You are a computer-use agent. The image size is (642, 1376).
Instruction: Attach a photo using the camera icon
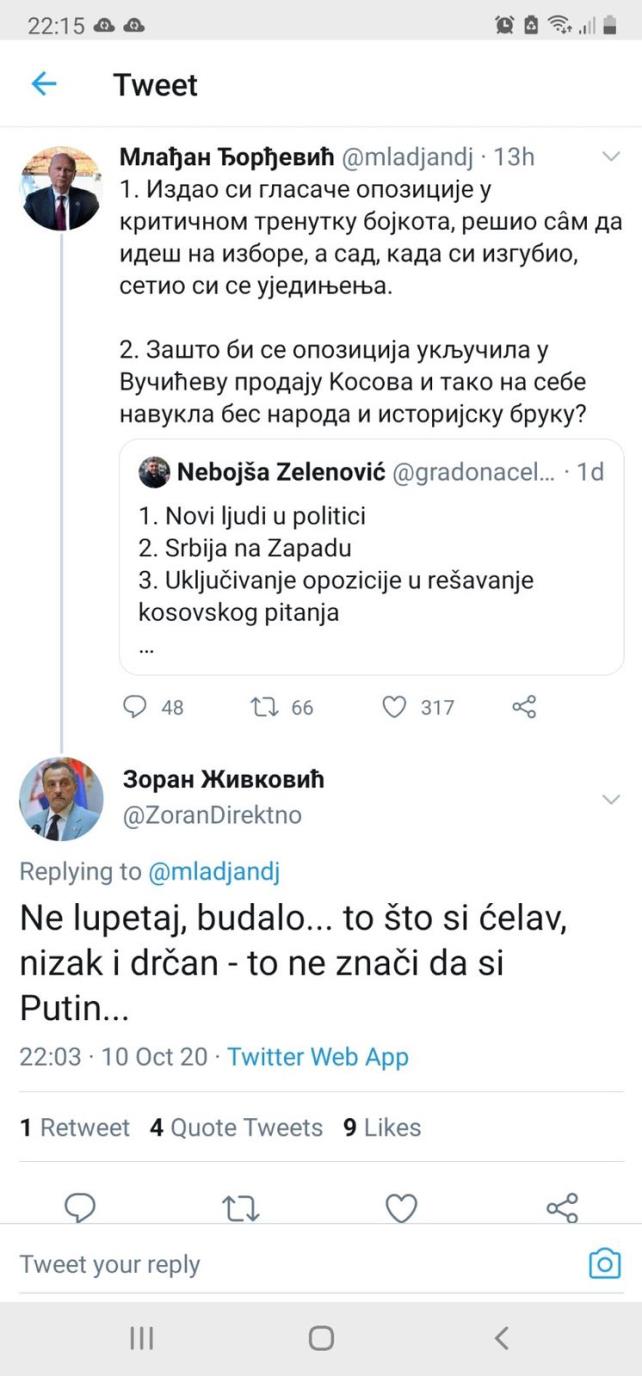click(x=604, y=1264)
